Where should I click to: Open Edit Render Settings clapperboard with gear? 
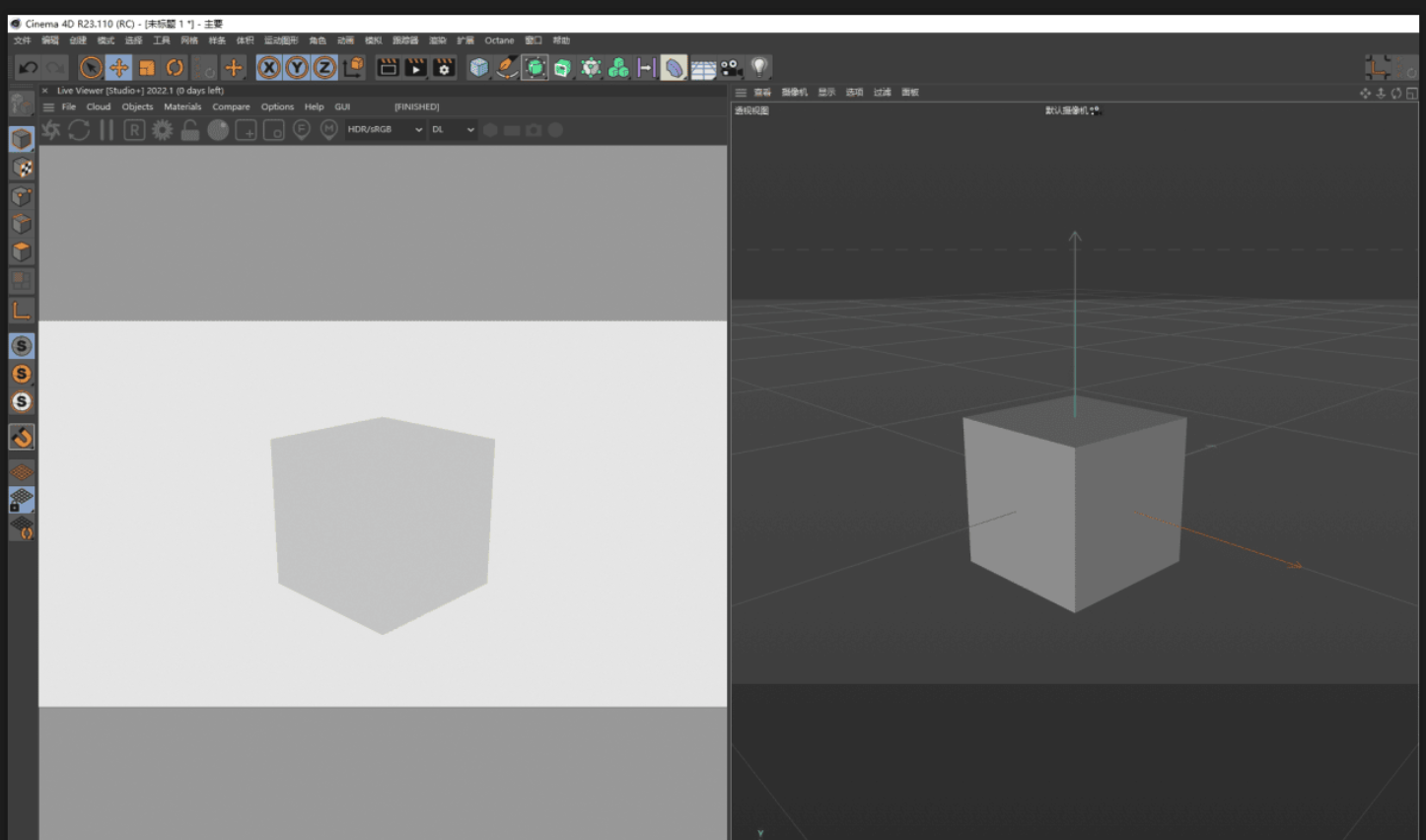click(445, 67)
